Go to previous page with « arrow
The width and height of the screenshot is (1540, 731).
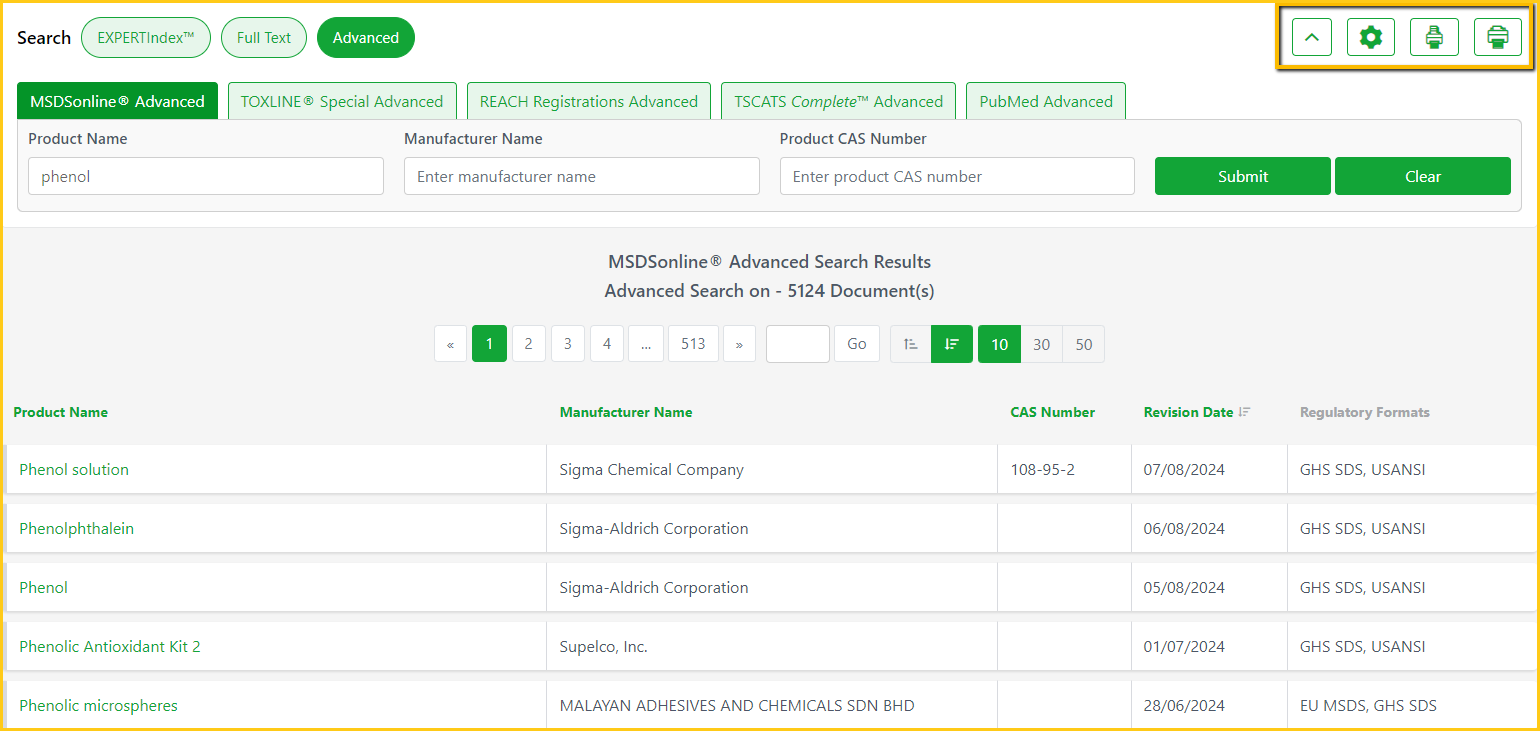tap(450, 344)
